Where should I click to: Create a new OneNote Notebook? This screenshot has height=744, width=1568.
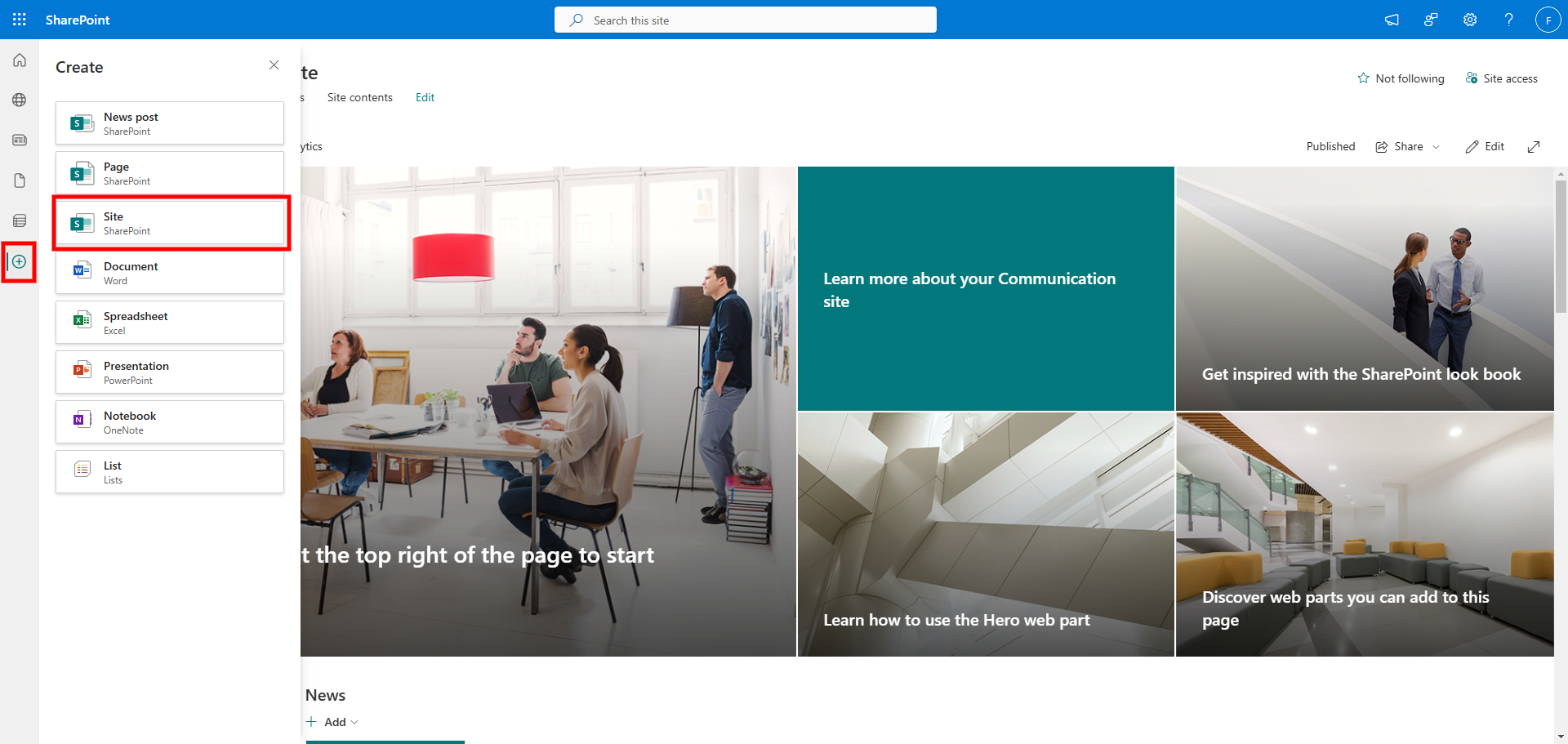point(170,422)
